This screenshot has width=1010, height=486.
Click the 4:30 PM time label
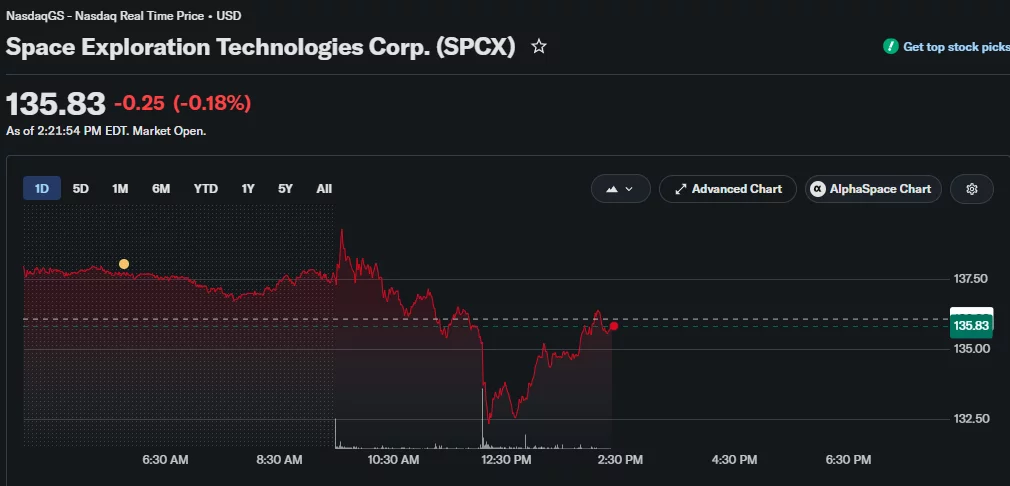tap(734, 460)
